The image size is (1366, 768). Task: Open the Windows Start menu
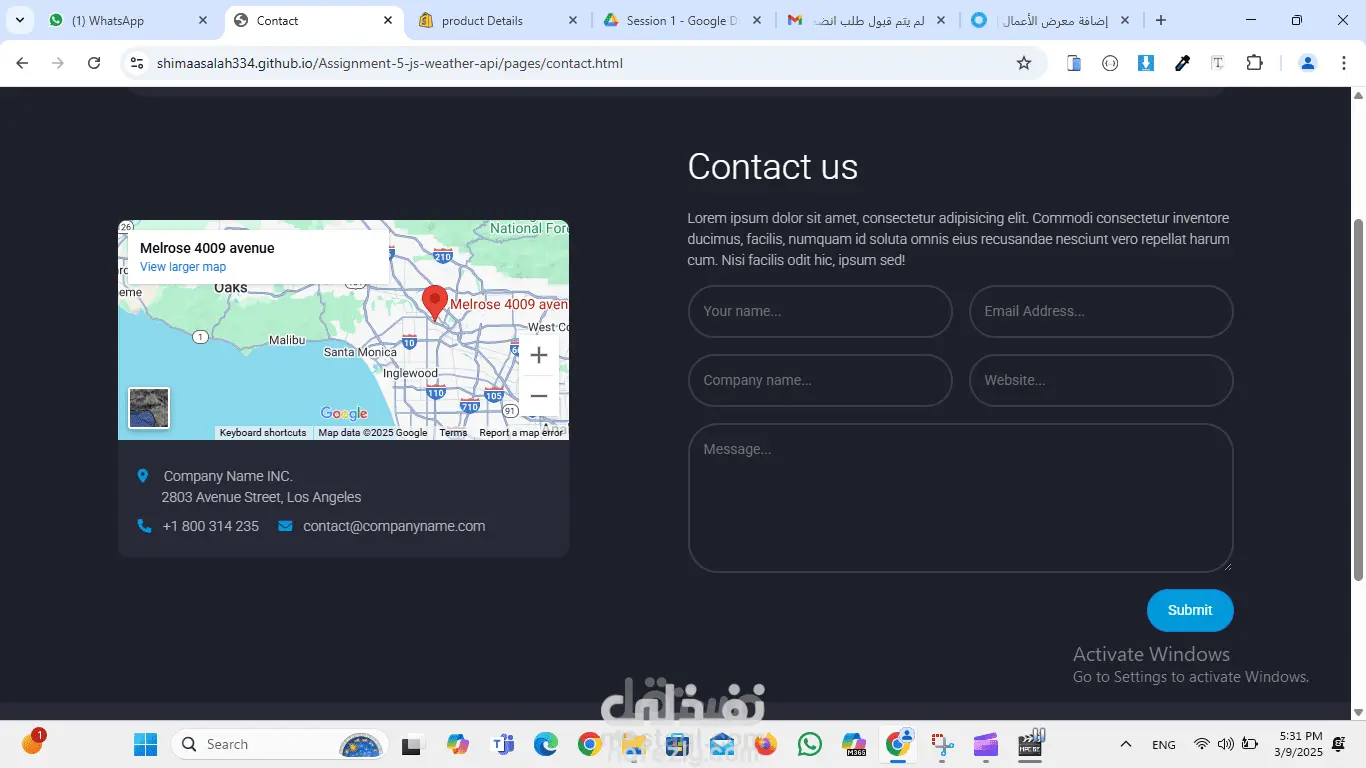145,744
